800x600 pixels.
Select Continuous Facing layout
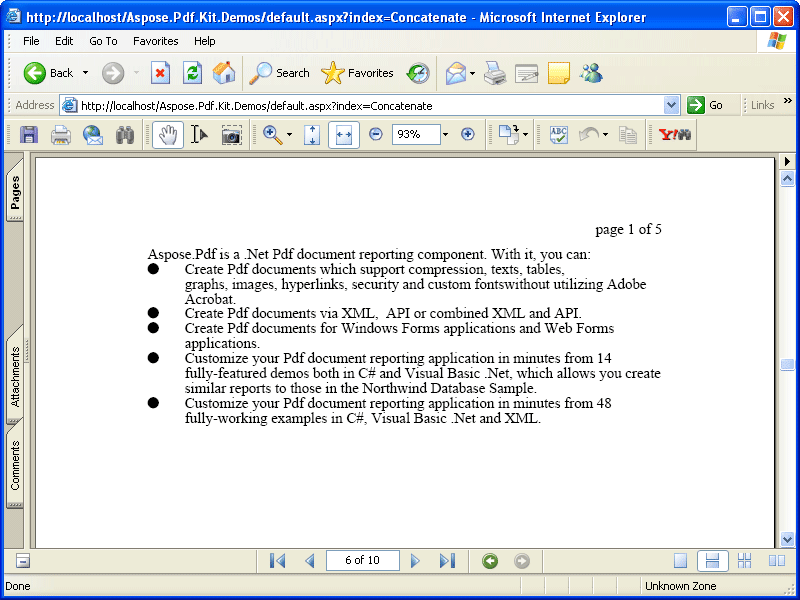click(744, 561)
